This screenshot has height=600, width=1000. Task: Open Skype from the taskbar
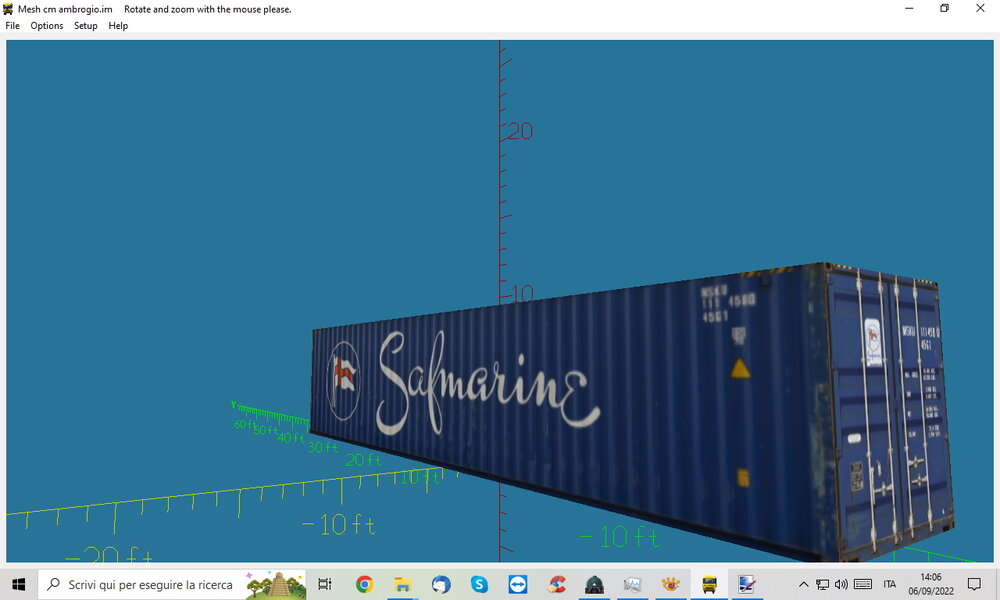click(479, 584)
